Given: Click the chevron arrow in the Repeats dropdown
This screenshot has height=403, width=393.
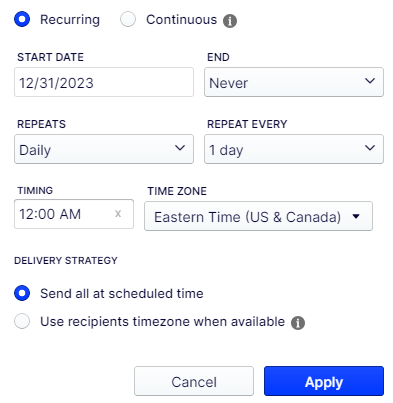Looking at the screenshot, I should pyautogui.click(x=180, y=148).
